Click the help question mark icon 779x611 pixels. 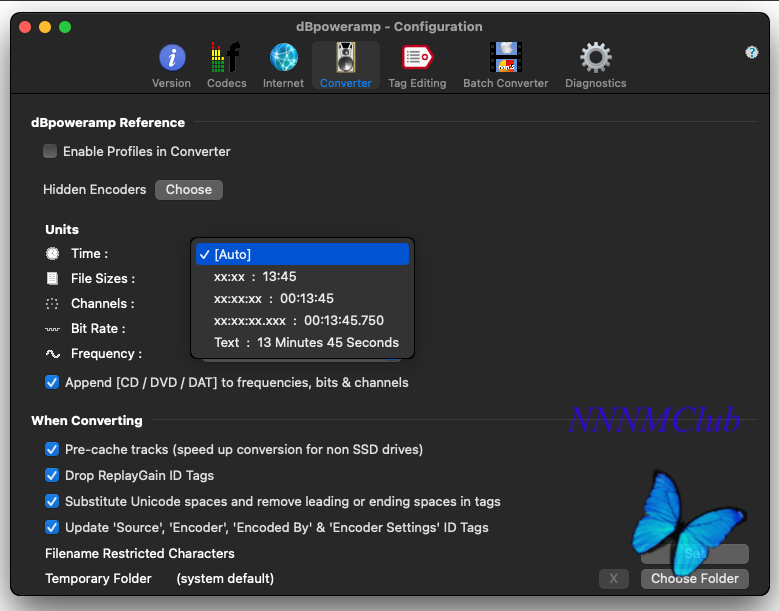752,52
